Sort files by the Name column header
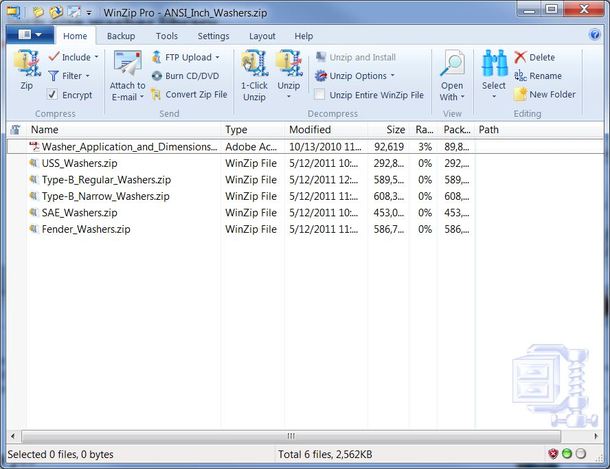This screenshot has width=610, height=469. pos(124,130)
